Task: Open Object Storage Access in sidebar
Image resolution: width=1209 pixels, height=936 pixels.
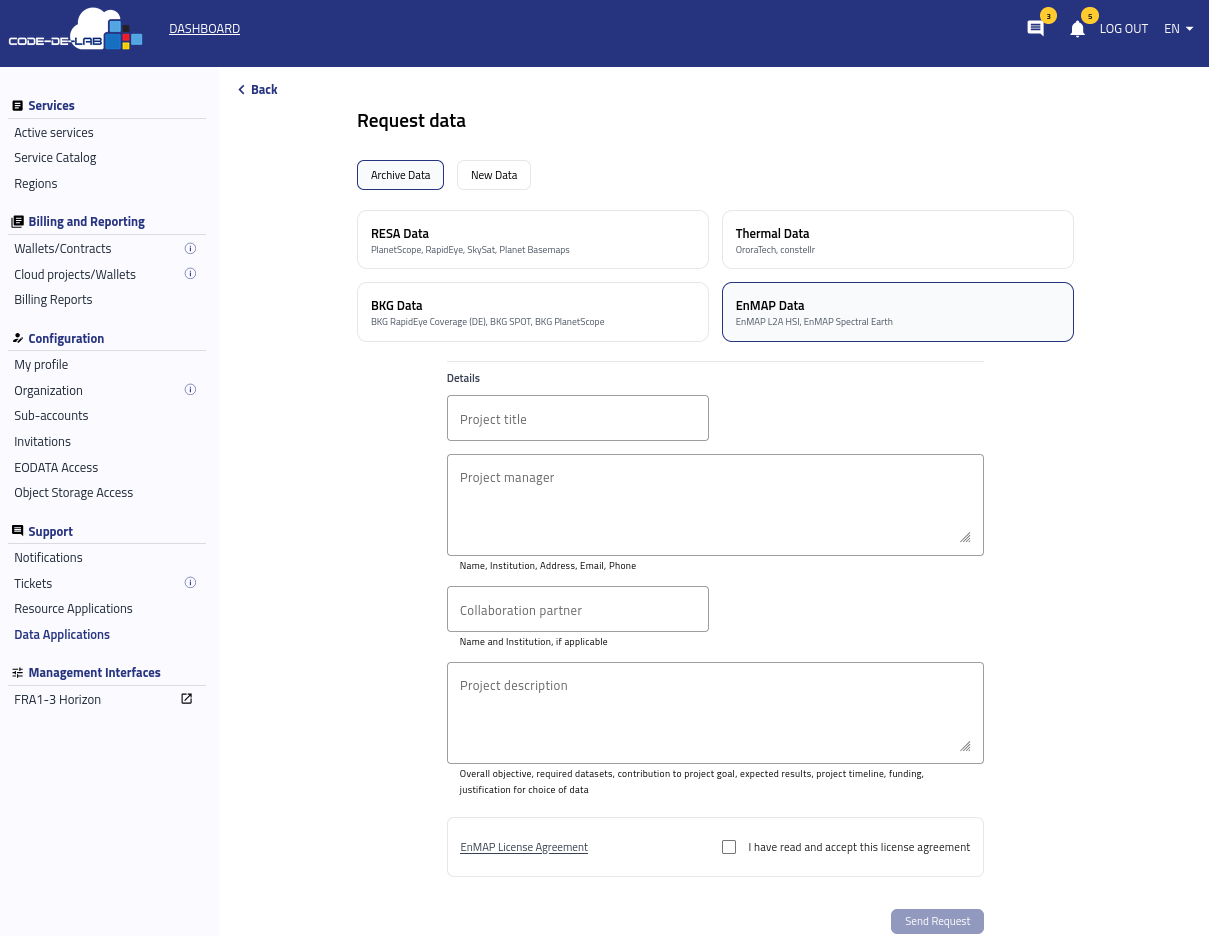Action: tap(73, 493)
